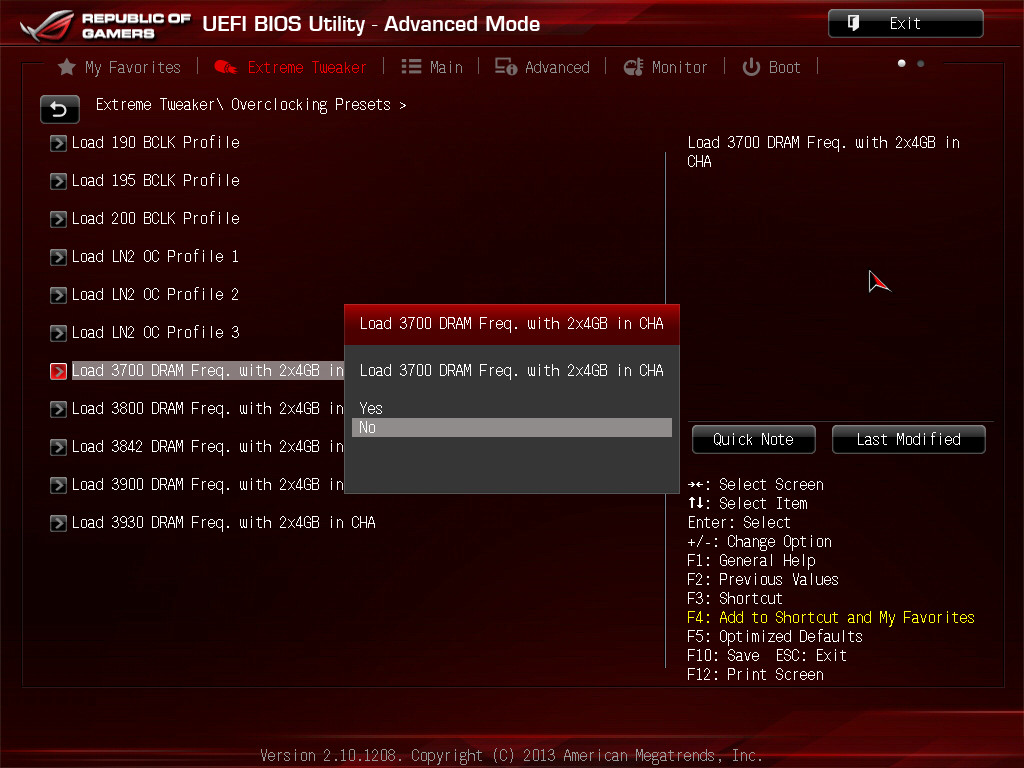Switch to the Main tab

[x=432, y=67]
